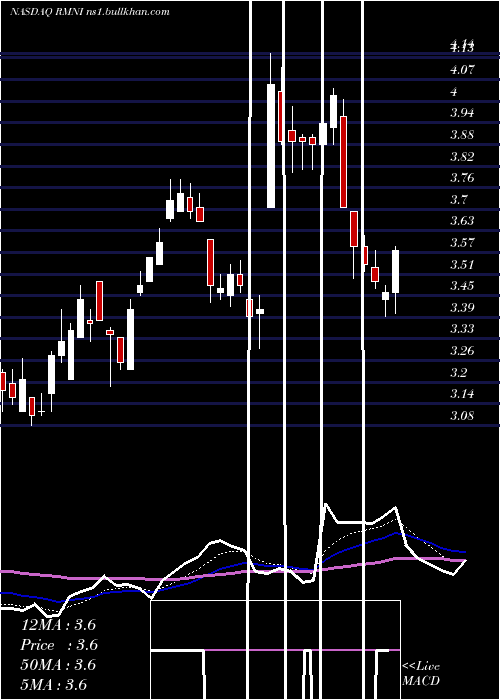Select the 3.08 price axis label
The height and width of the screenshot is (700, 500).
click(x=462, y=416)
